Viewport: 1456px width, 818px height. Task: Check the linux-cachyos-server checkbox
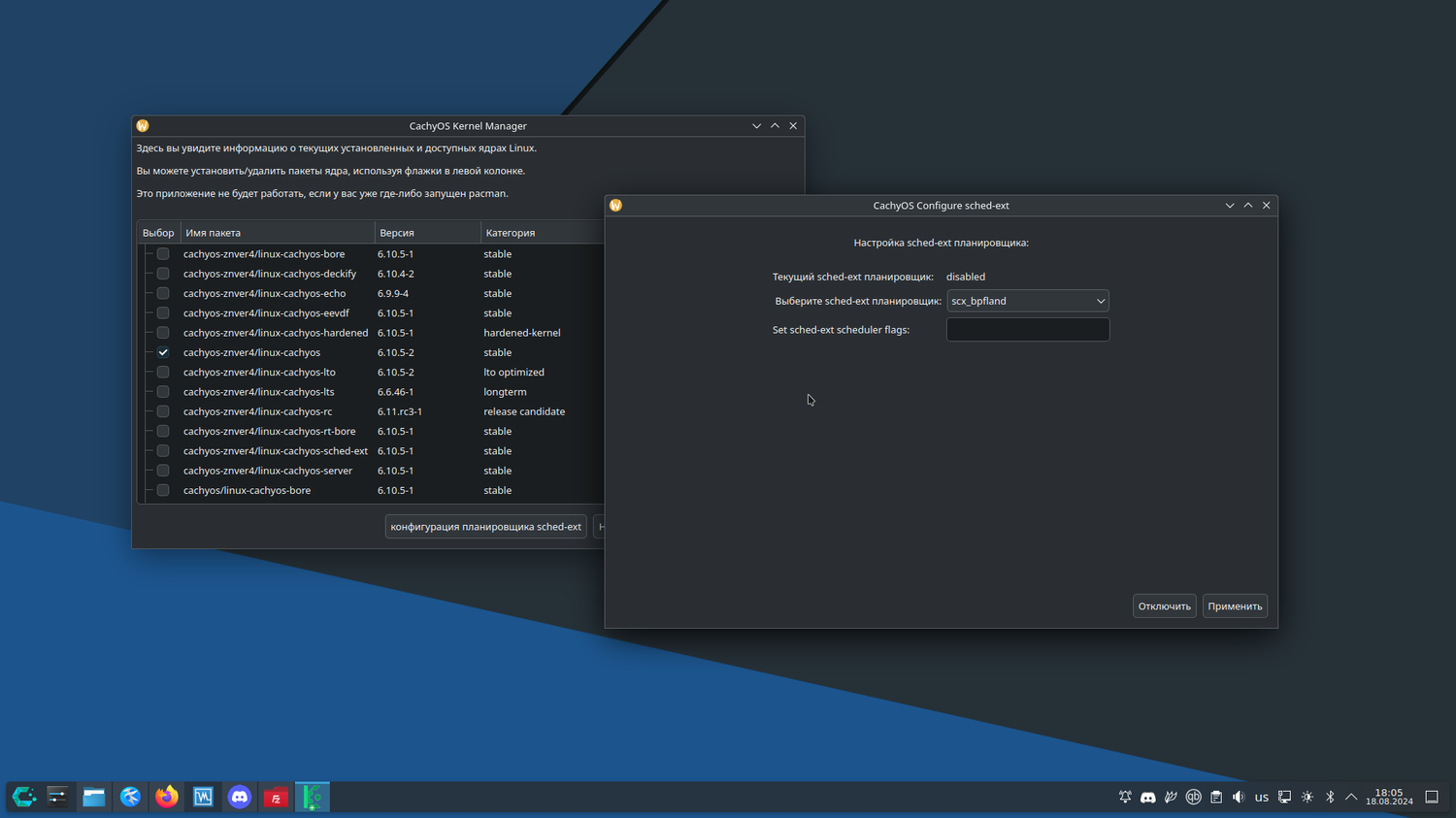pos(163,471)
